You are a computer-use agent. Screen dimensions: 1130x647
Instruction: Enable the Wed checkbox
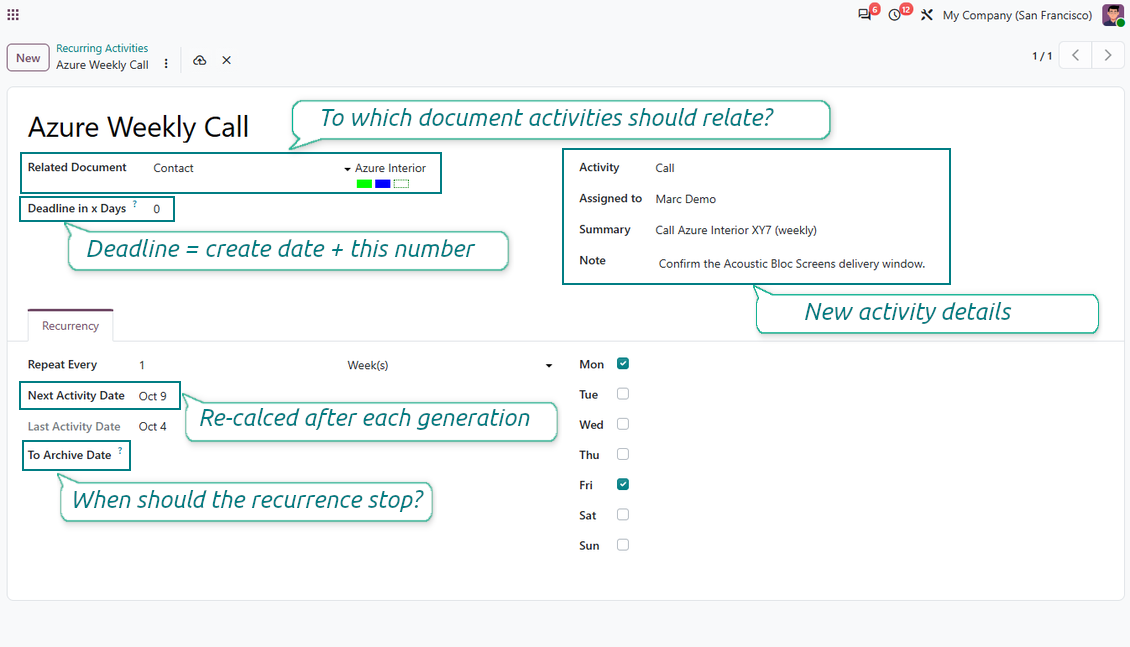(x=623, y=424)
